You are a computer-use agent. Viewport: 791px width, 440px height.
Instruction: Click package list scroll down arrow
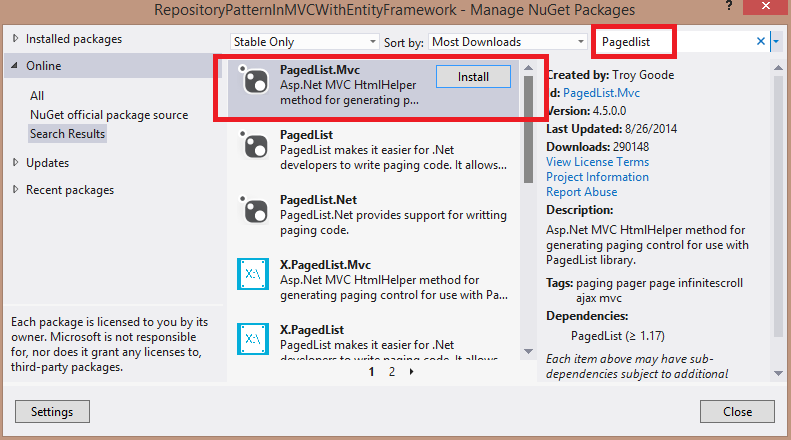click(x=528, y=351)
